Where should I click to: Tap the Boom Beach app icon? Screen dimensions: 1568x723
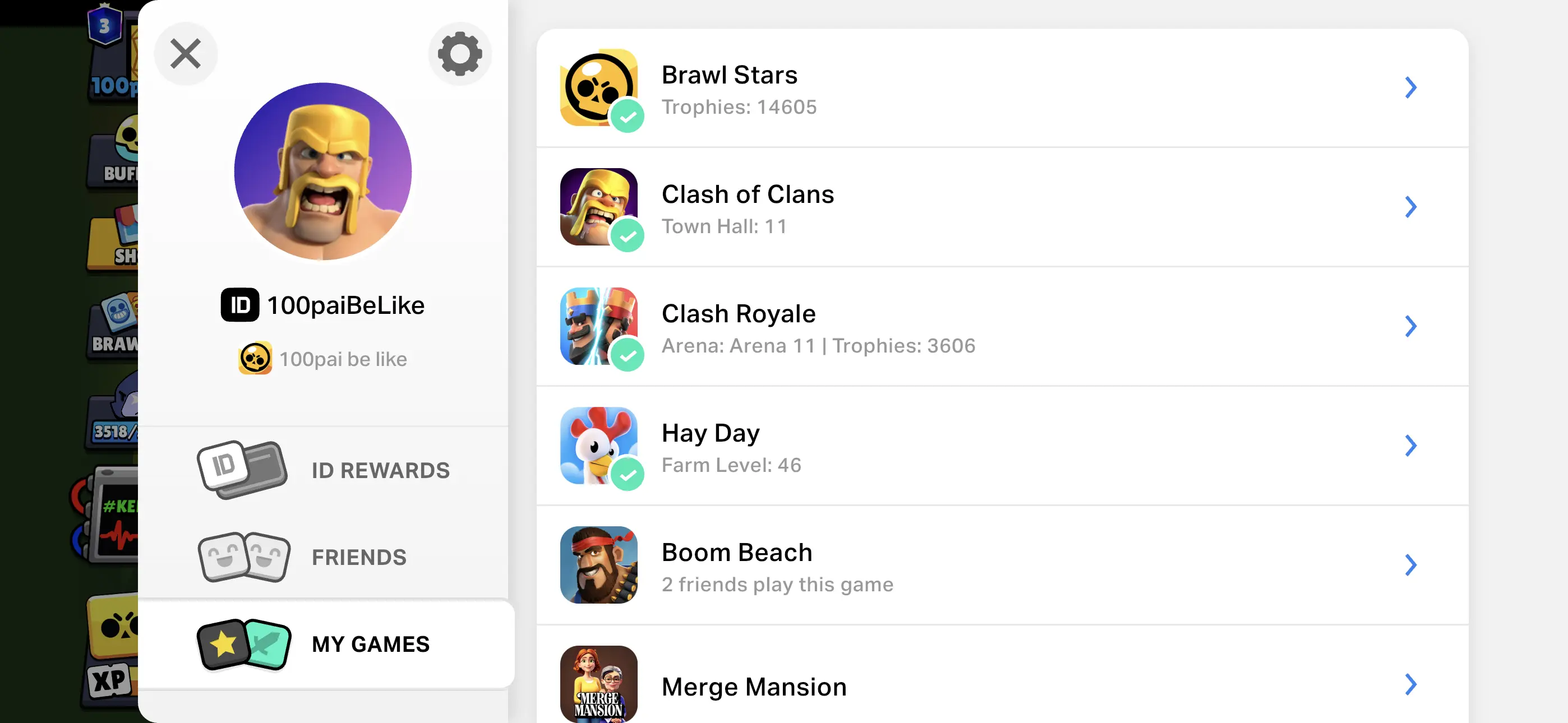[x=598, y=565]
